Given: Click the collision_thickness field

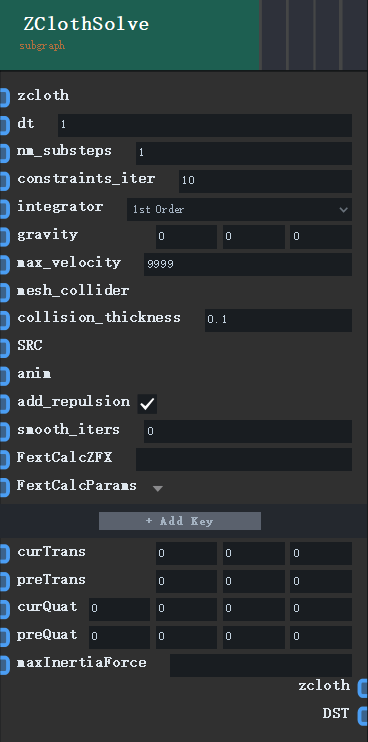Looking at the screenshot, I should (278, 320).
